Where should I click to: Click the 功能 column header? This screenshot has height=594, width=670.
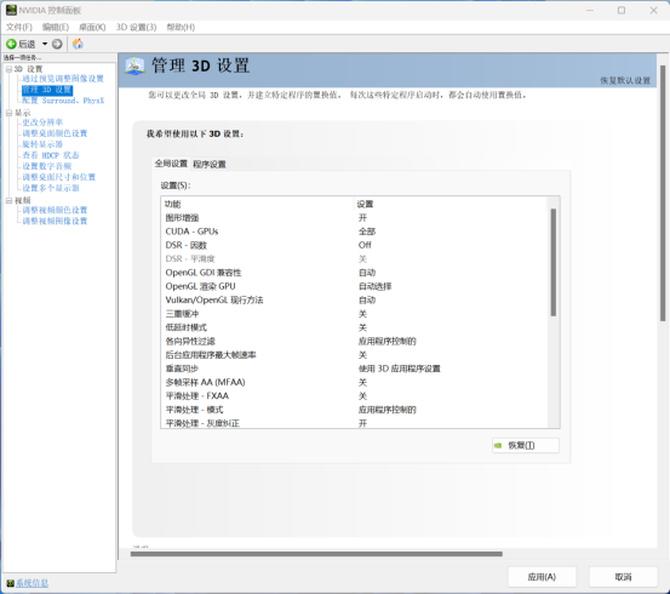[x=173, y=204]
